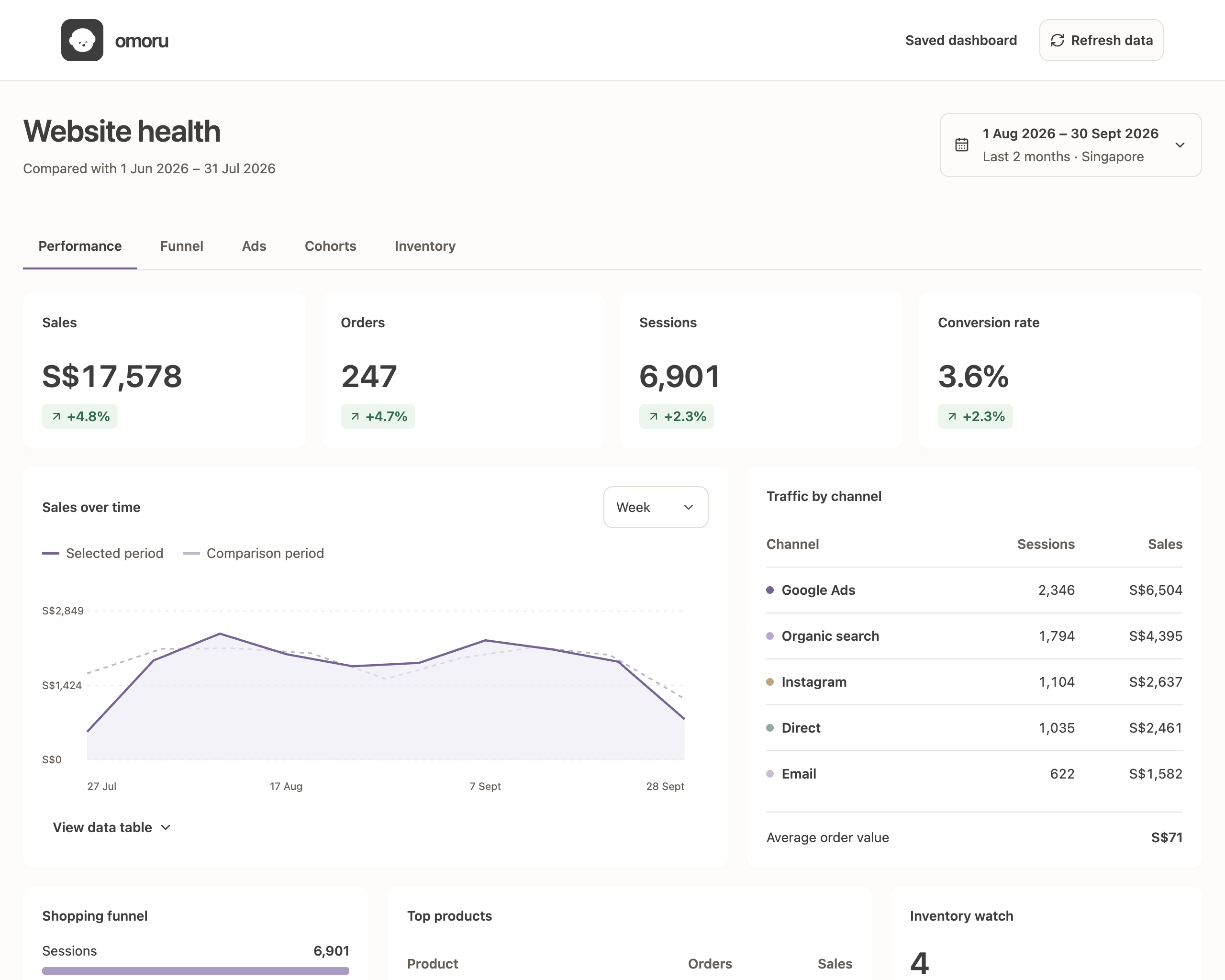Screen dimensions: 1225x980
Task: Click the Top products Product column header
Action: 433,964
